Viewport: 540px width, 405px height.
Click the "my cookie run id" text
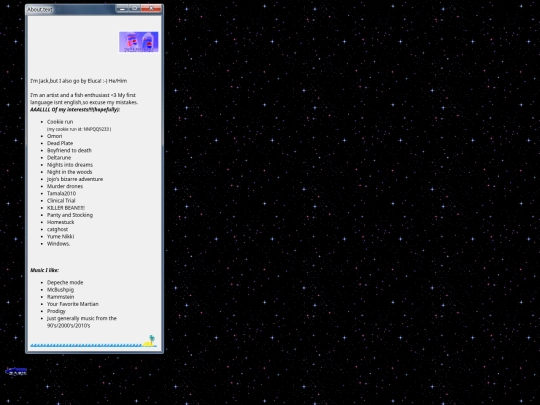pos(79,129)
